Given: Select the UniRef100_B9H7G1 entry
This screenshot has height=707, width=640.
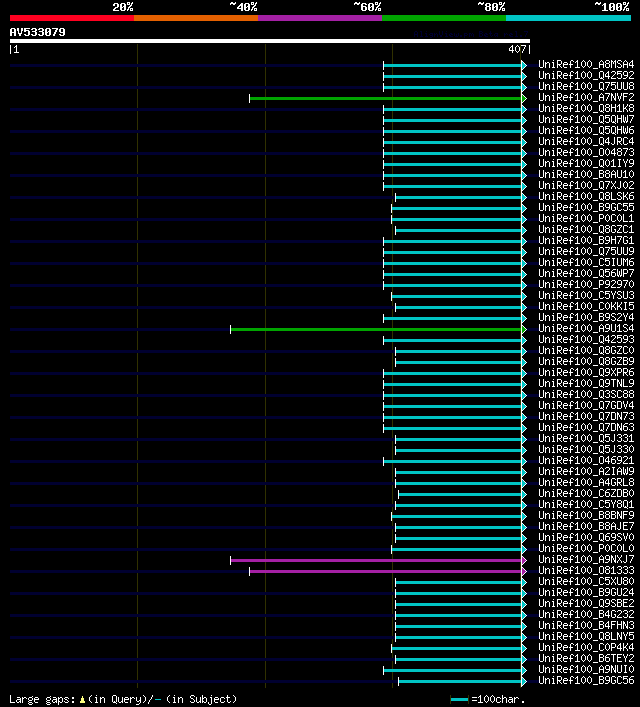Looking at the screenshot, I should [x=586, y=240].
